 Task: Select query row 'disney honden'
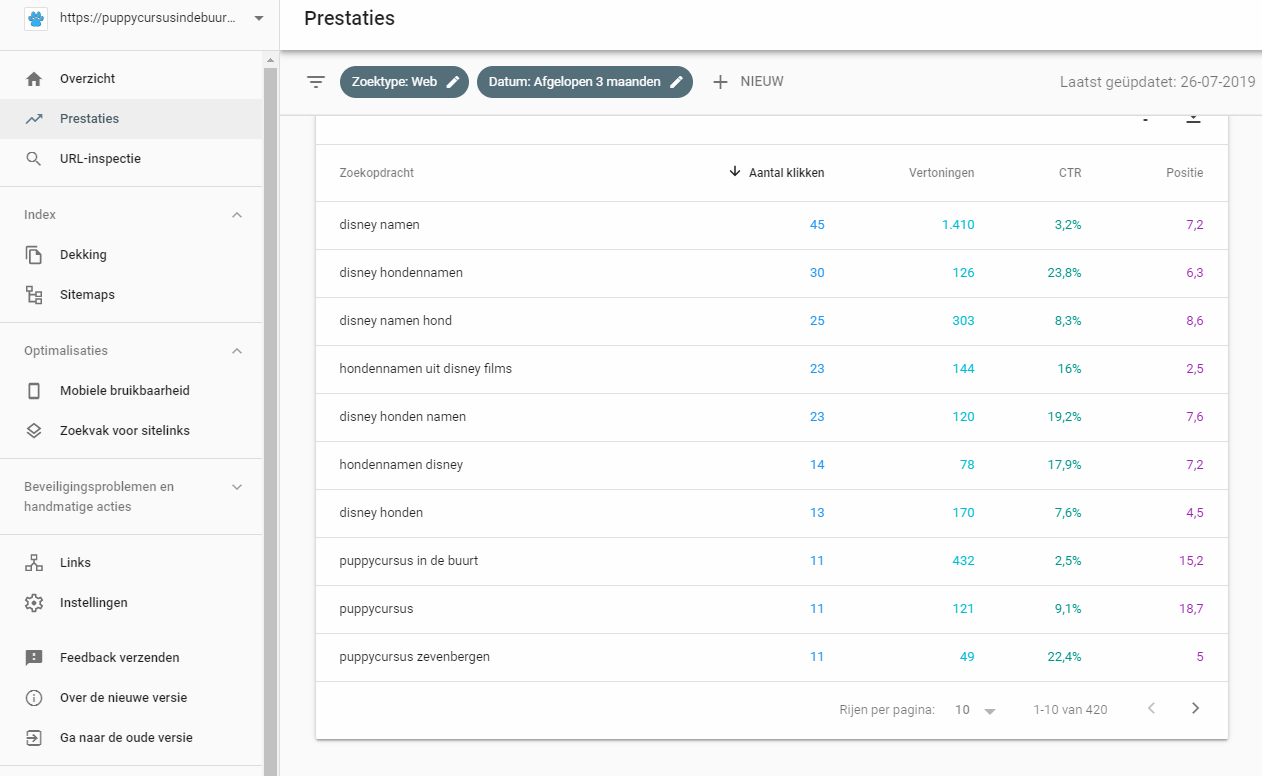(772, 513)
